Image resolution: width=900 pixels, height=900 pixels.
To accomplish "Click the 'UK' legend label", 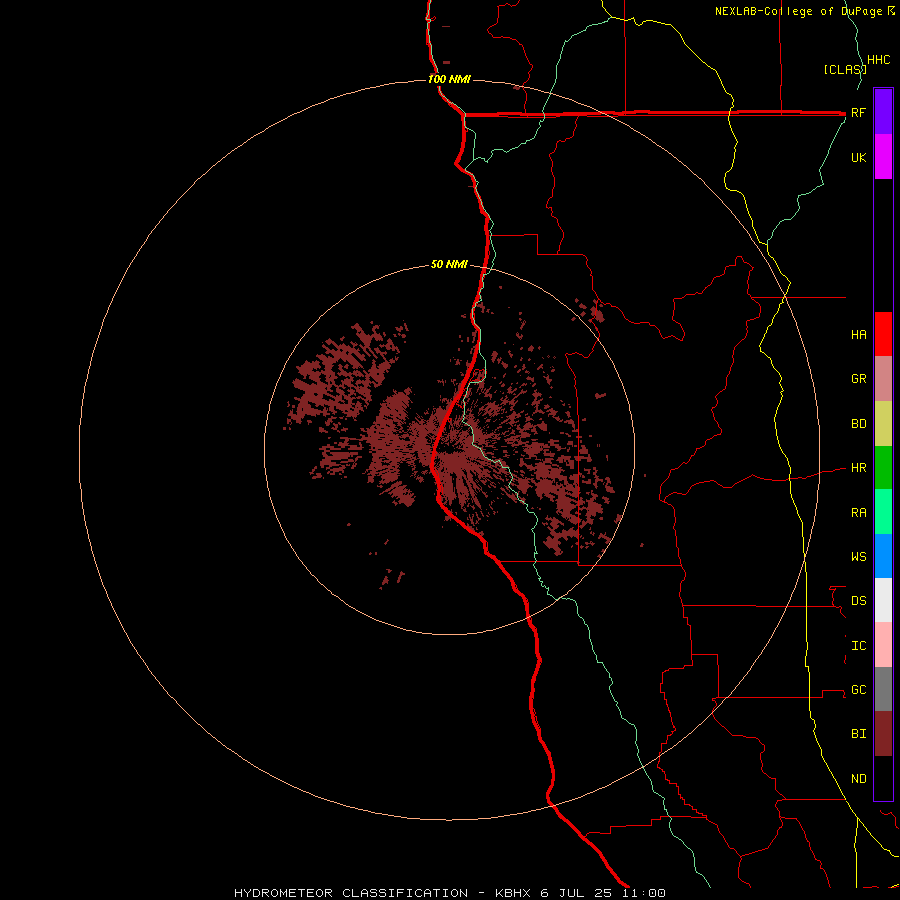I will [x=858, y=157].
